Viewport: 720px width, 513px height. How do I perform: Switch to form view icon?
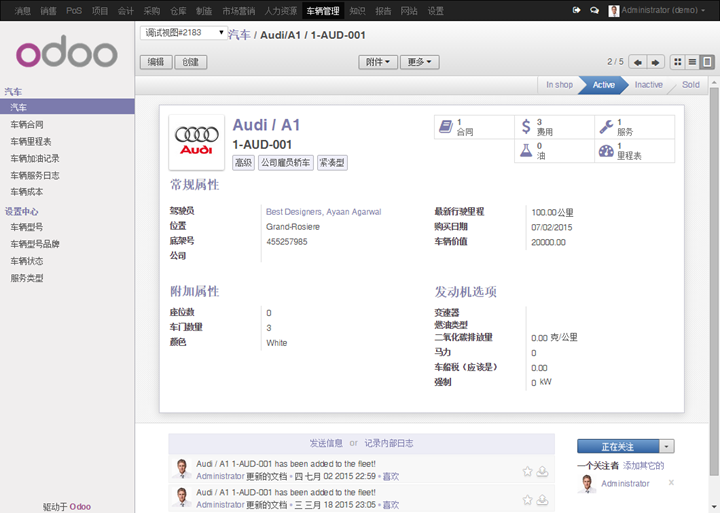coord(707,62)
